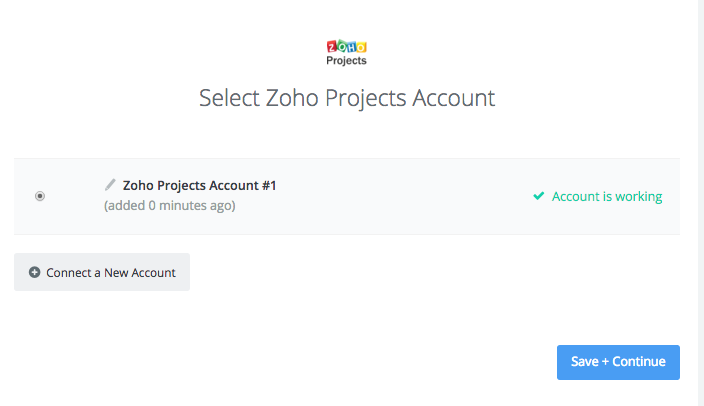Image resolution: width=704 pixels, height=406 pixels.
Task: Select the Zoho Projects Account #1 radio button
Action: pyautogui.click(x=40, y=196)
